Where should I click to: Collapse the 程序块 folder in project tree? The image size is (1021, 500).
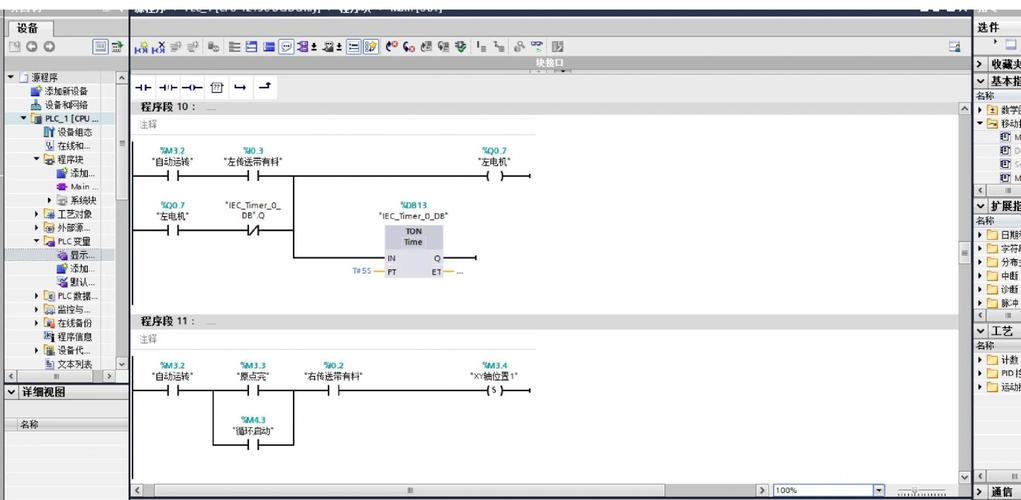tap(37, 159)
